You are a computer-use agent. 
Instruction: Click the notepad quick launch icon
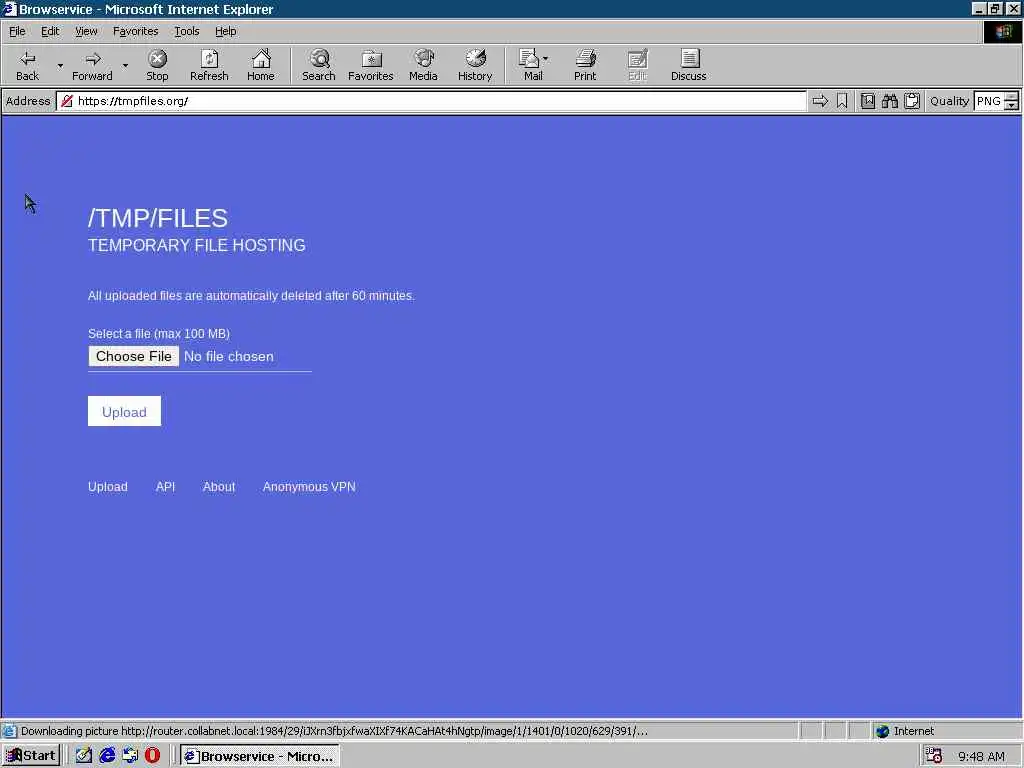click(x=84, y=756)
